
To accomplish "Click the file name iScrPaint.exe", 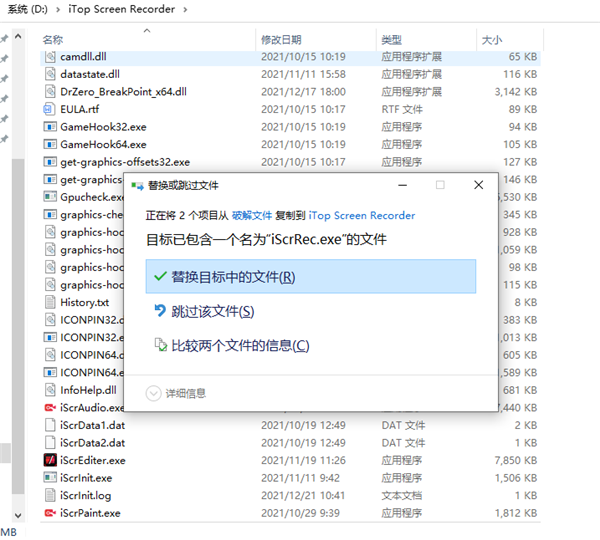I will click(90, 513).
